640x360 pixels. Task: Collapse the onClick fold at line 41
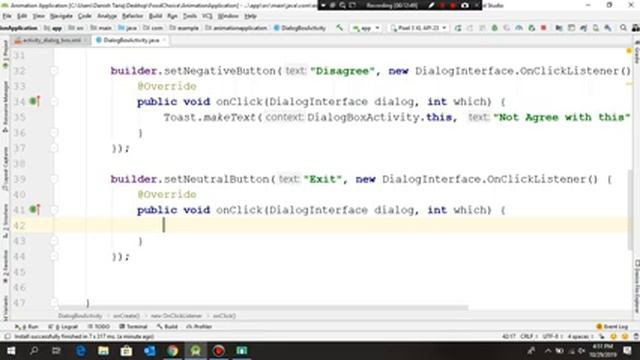(x=54, y=210)
